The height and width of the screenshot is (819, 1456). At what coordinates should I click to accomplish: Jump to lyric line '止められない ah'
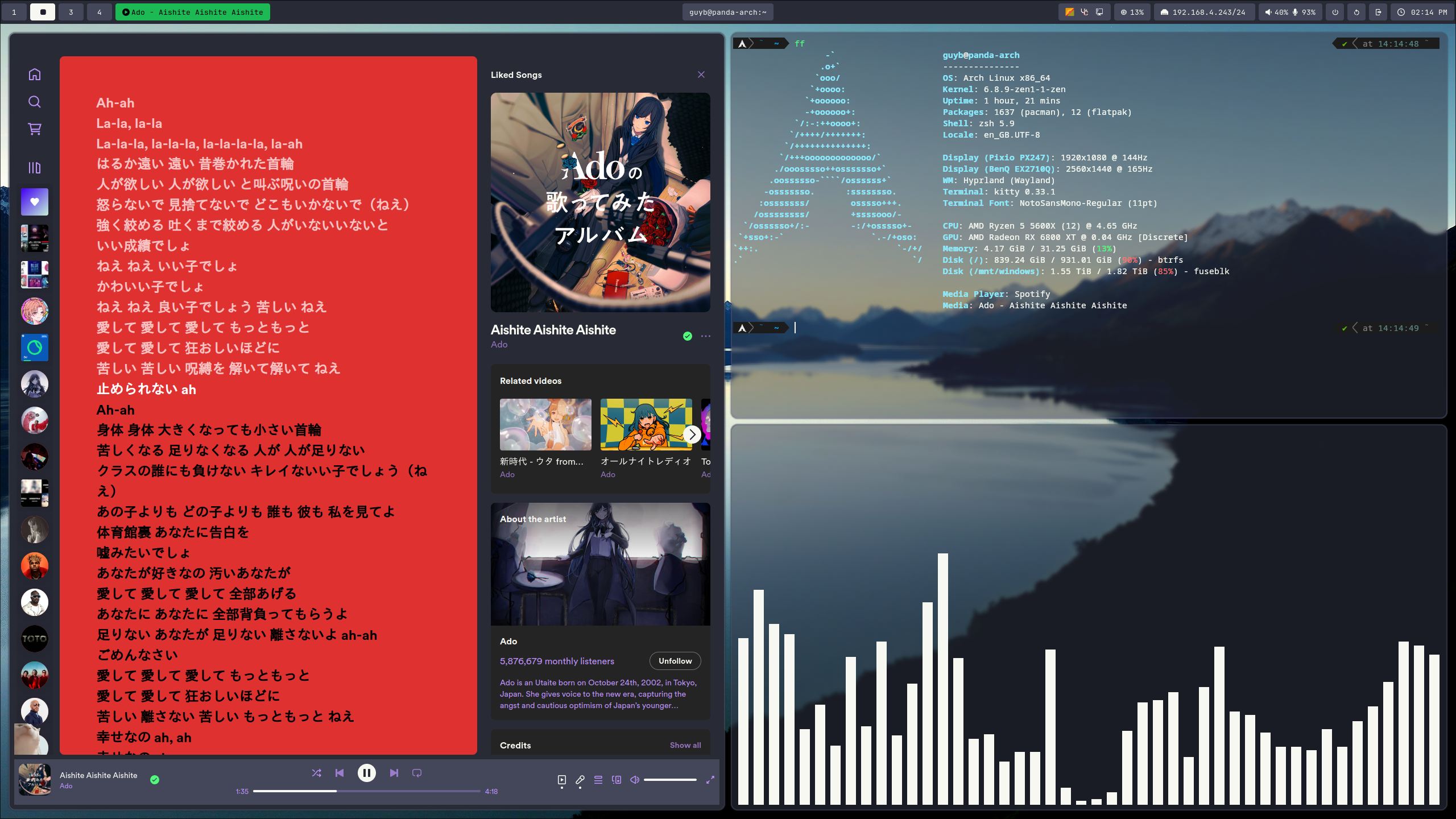[x=146, y=389]
